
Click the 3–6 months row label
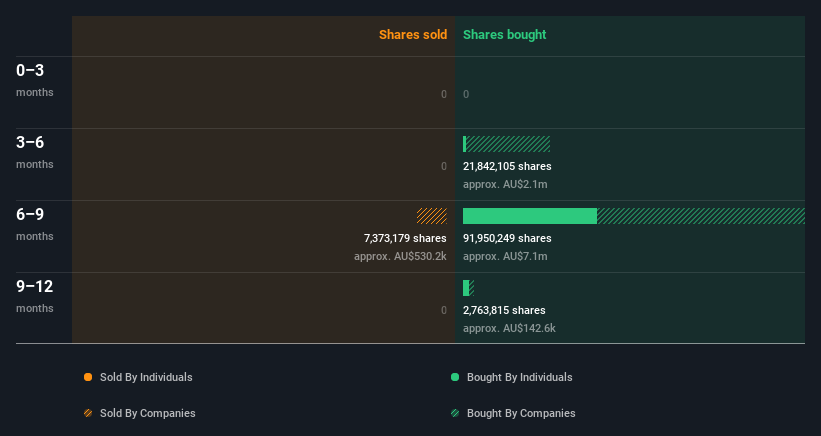[x=35, y=152]
